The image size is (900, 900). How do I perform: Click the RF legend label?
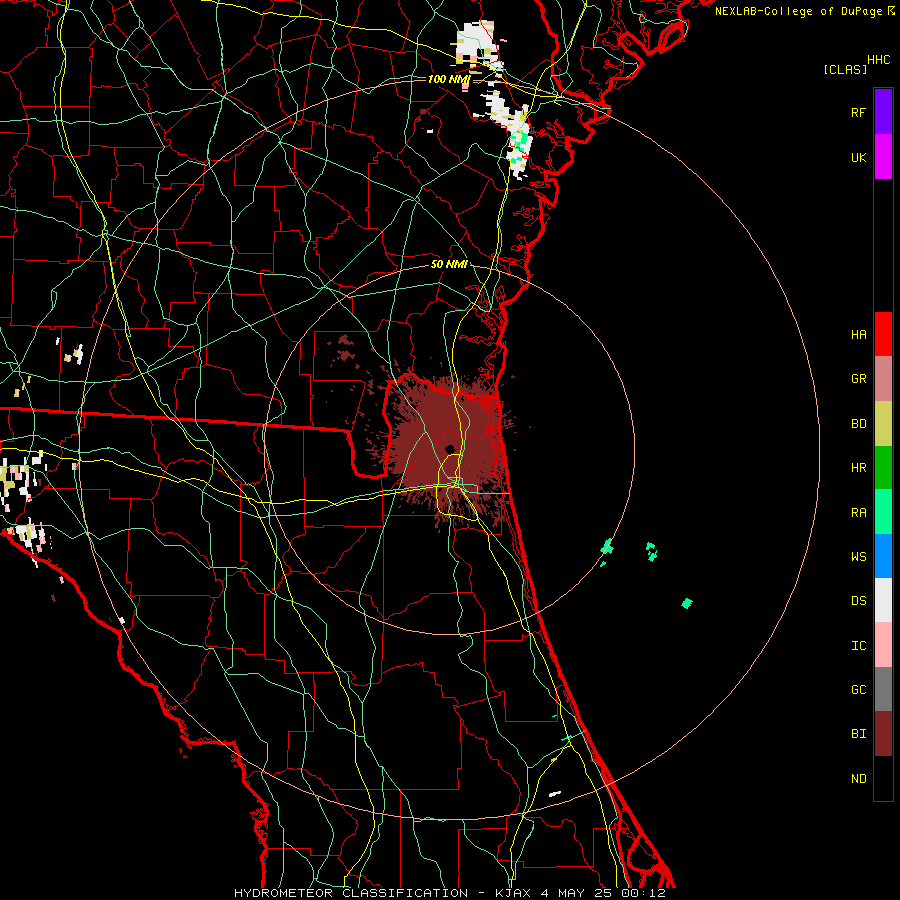click(x=858, y=112)
